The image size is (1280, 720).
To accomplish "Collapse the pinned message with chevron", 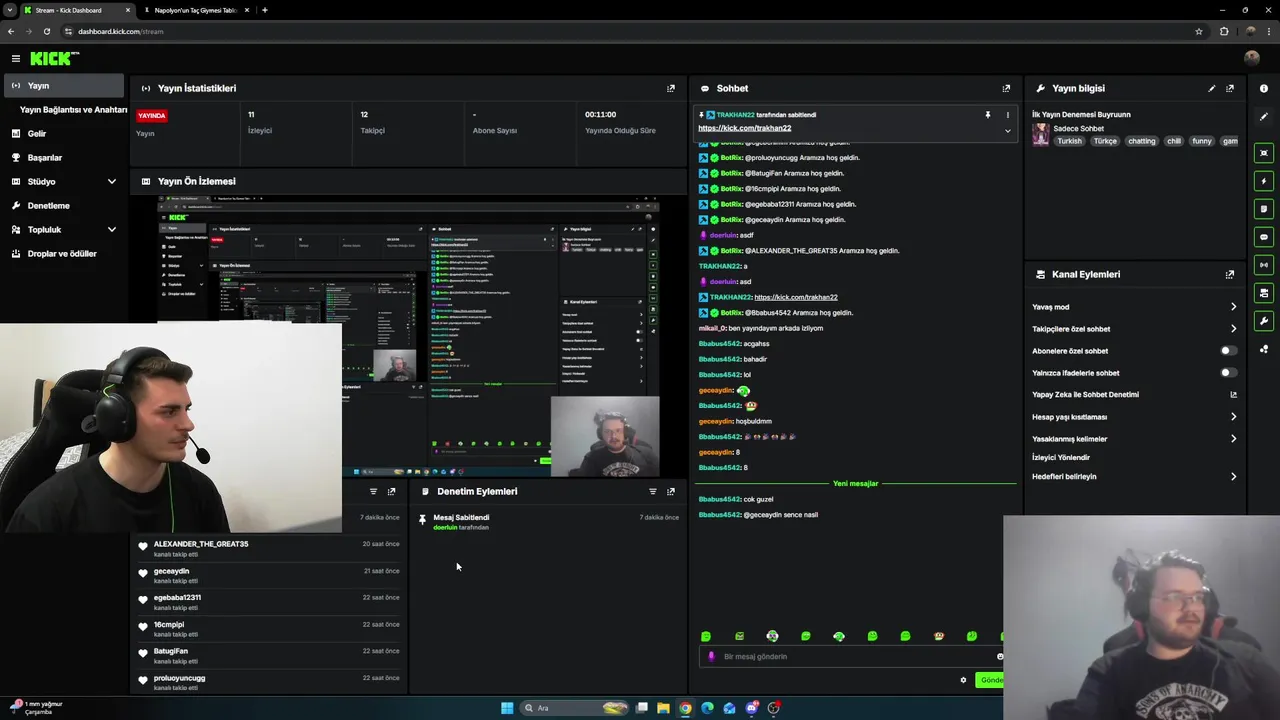I will pyautogui.click(x=1007, y=131).
